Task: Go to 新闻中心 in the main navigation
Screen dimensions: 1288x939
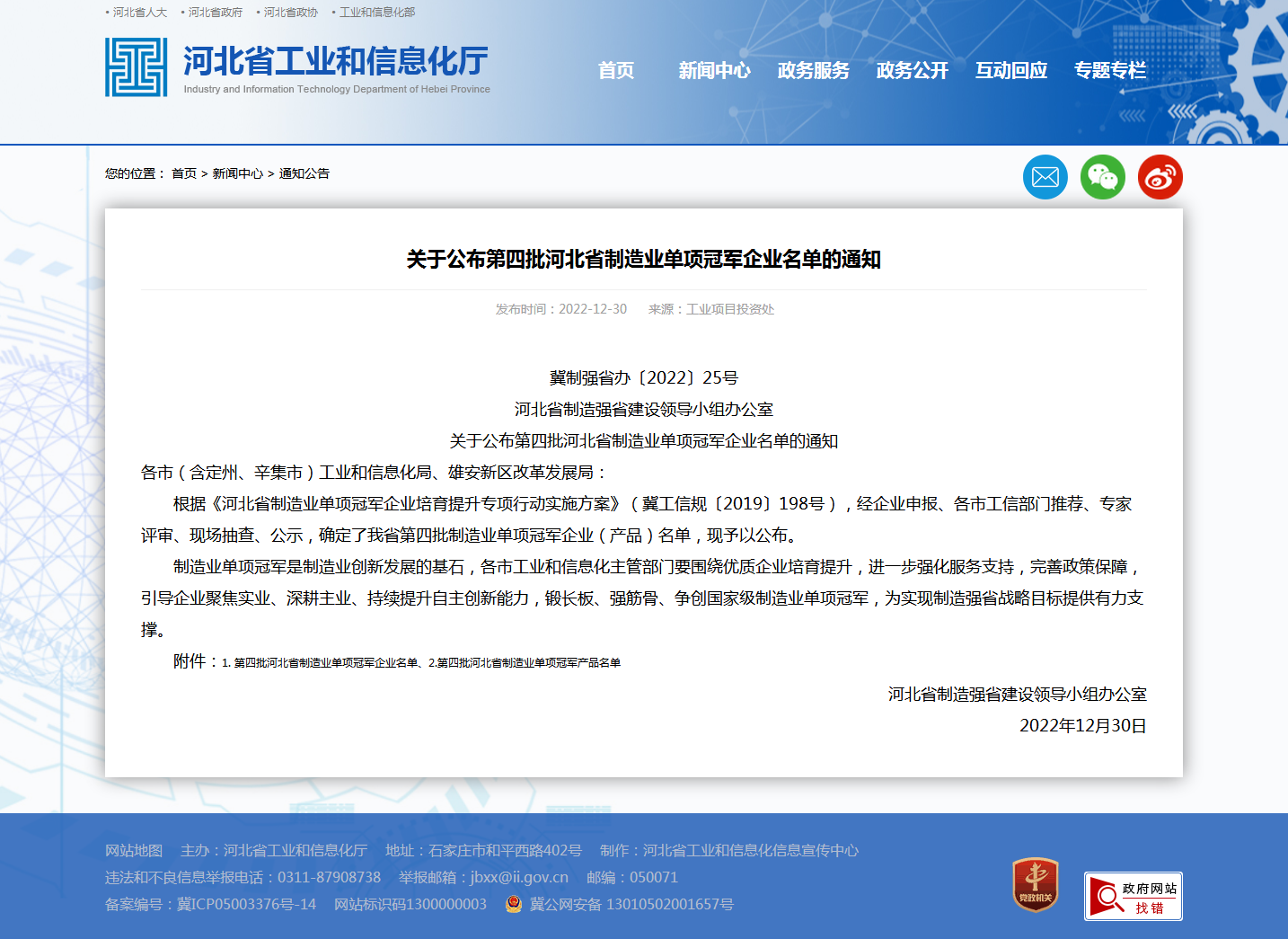Action: pos(714,71)
